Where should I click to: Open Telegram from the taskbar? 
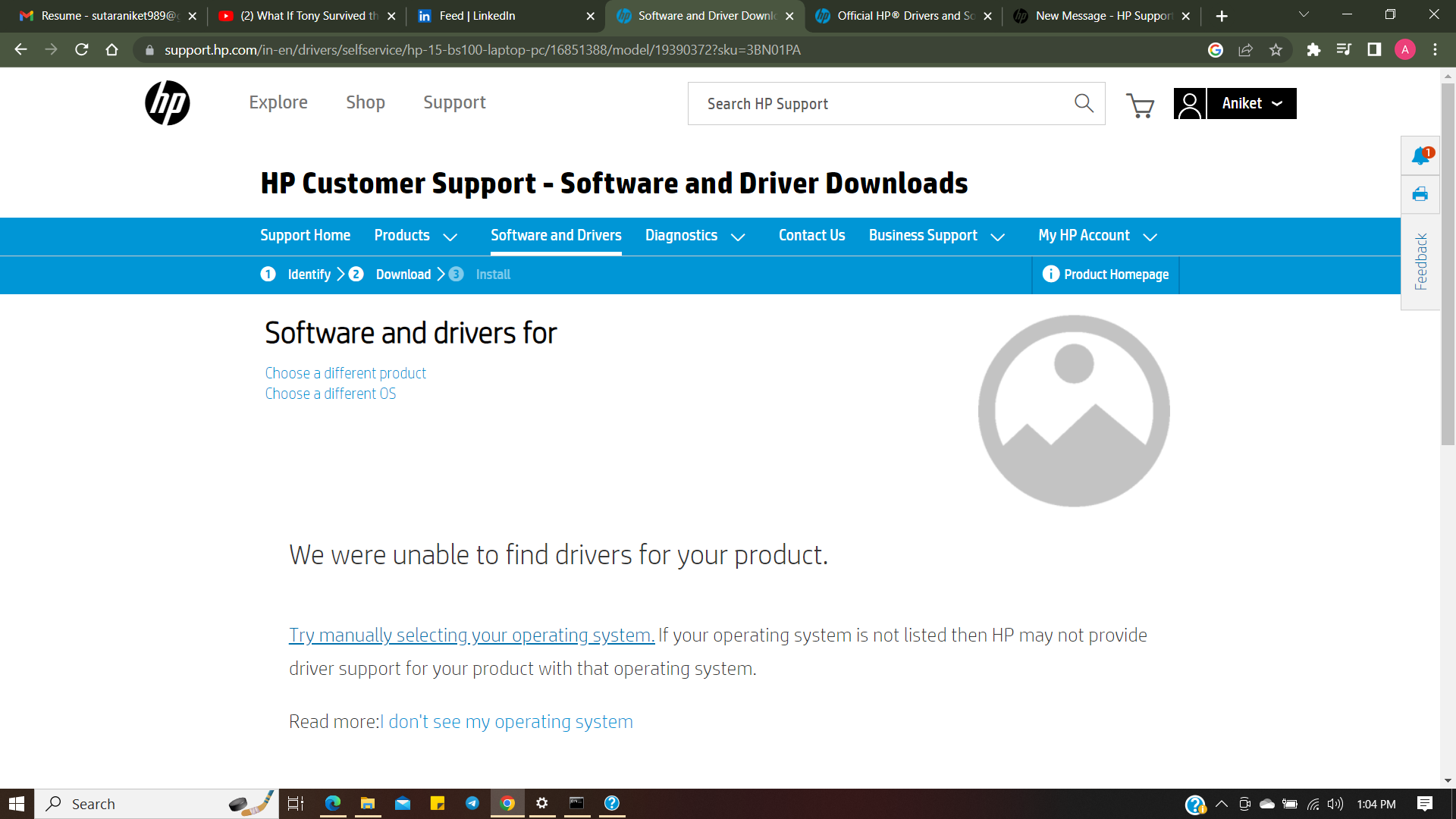472,803
